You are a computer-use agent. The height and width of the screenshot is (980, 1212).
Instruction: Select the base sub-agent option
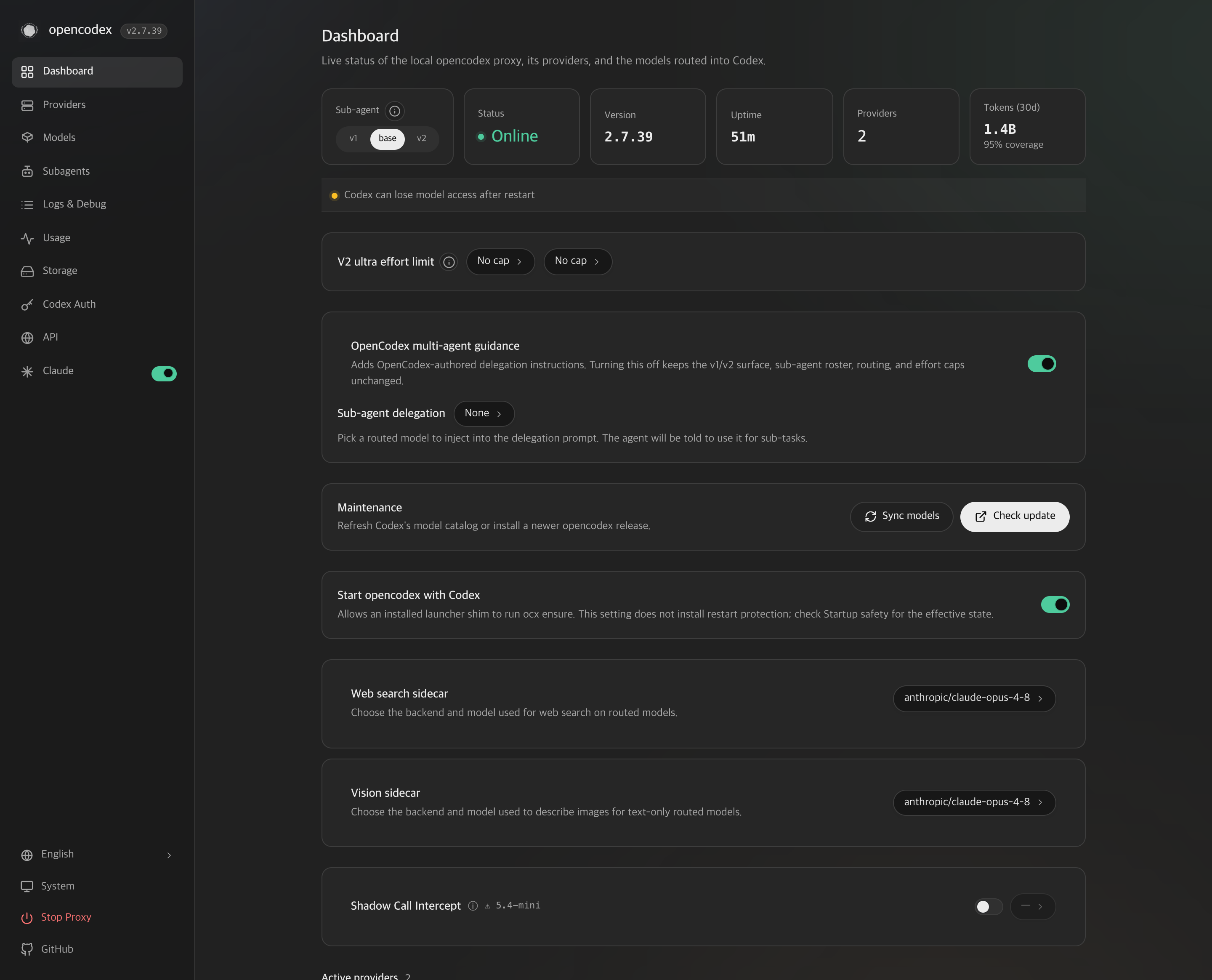pyautogui.click(x=387, y=139)
